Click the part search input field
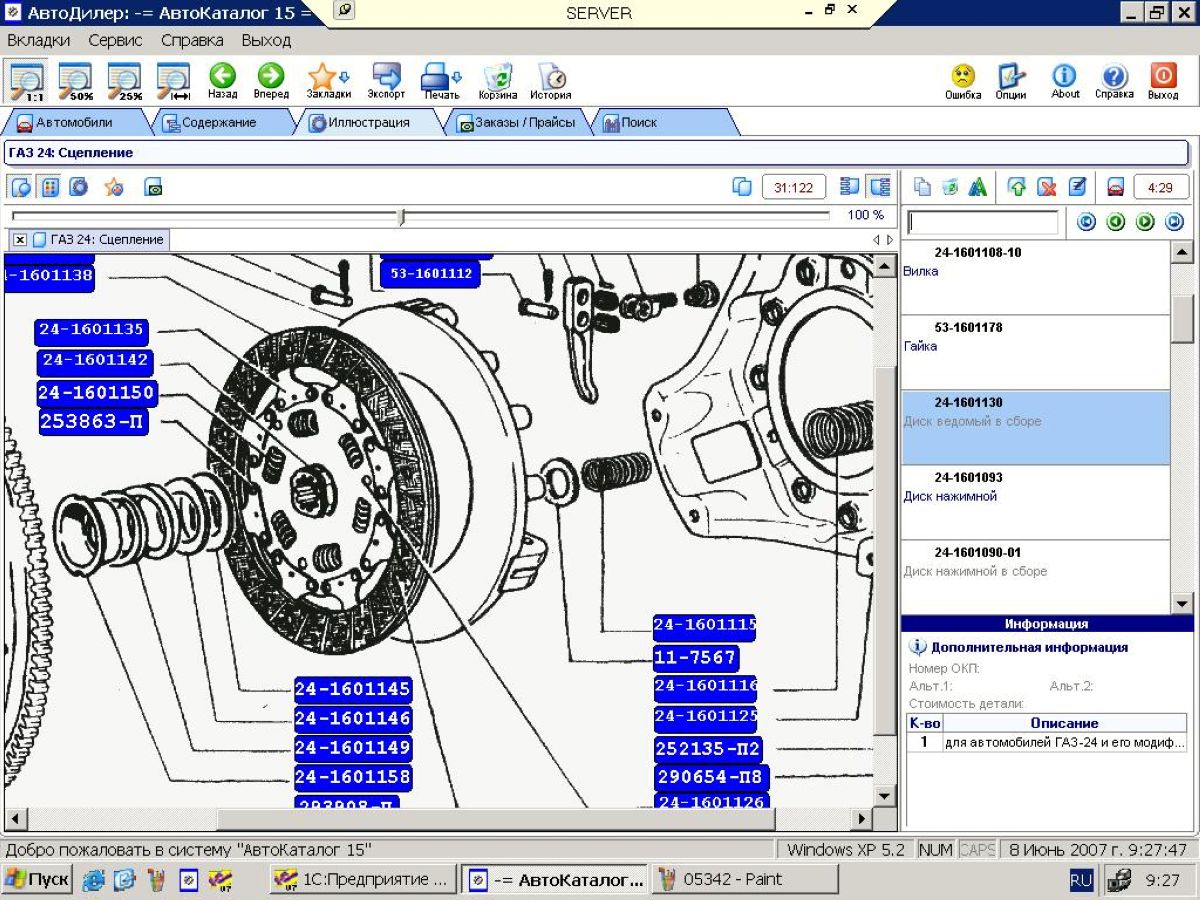The width and height of the screenshot is (1200, 900). [982, 222]
